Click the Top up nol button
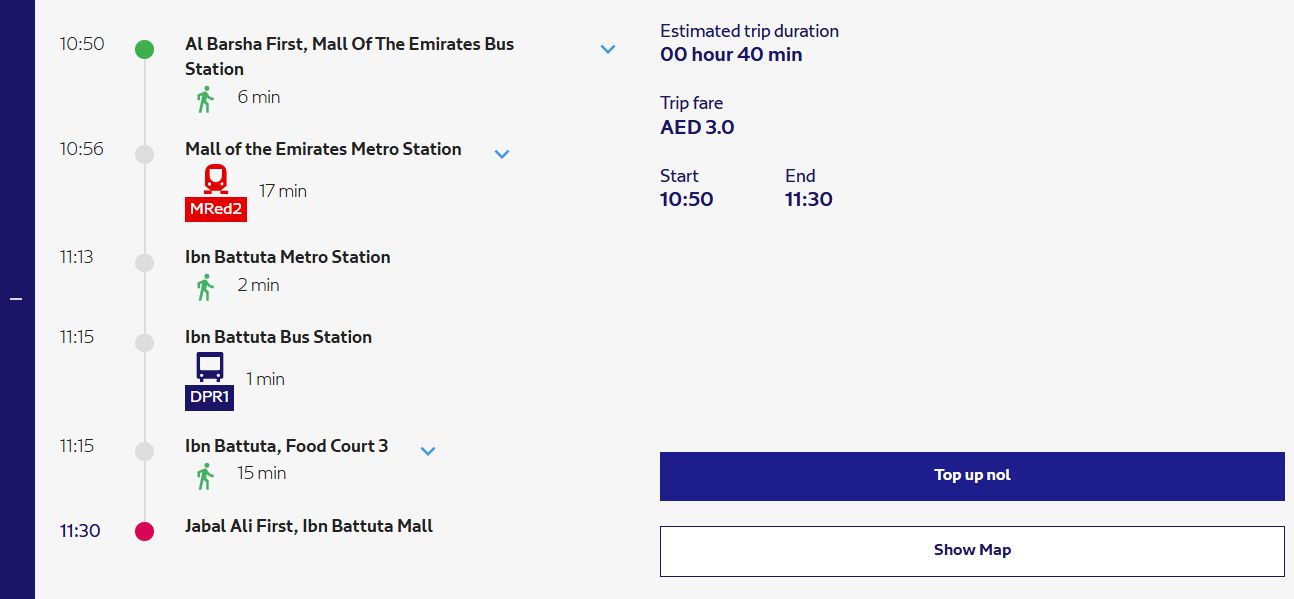The image size is (1294, 599). click(972, 476)
